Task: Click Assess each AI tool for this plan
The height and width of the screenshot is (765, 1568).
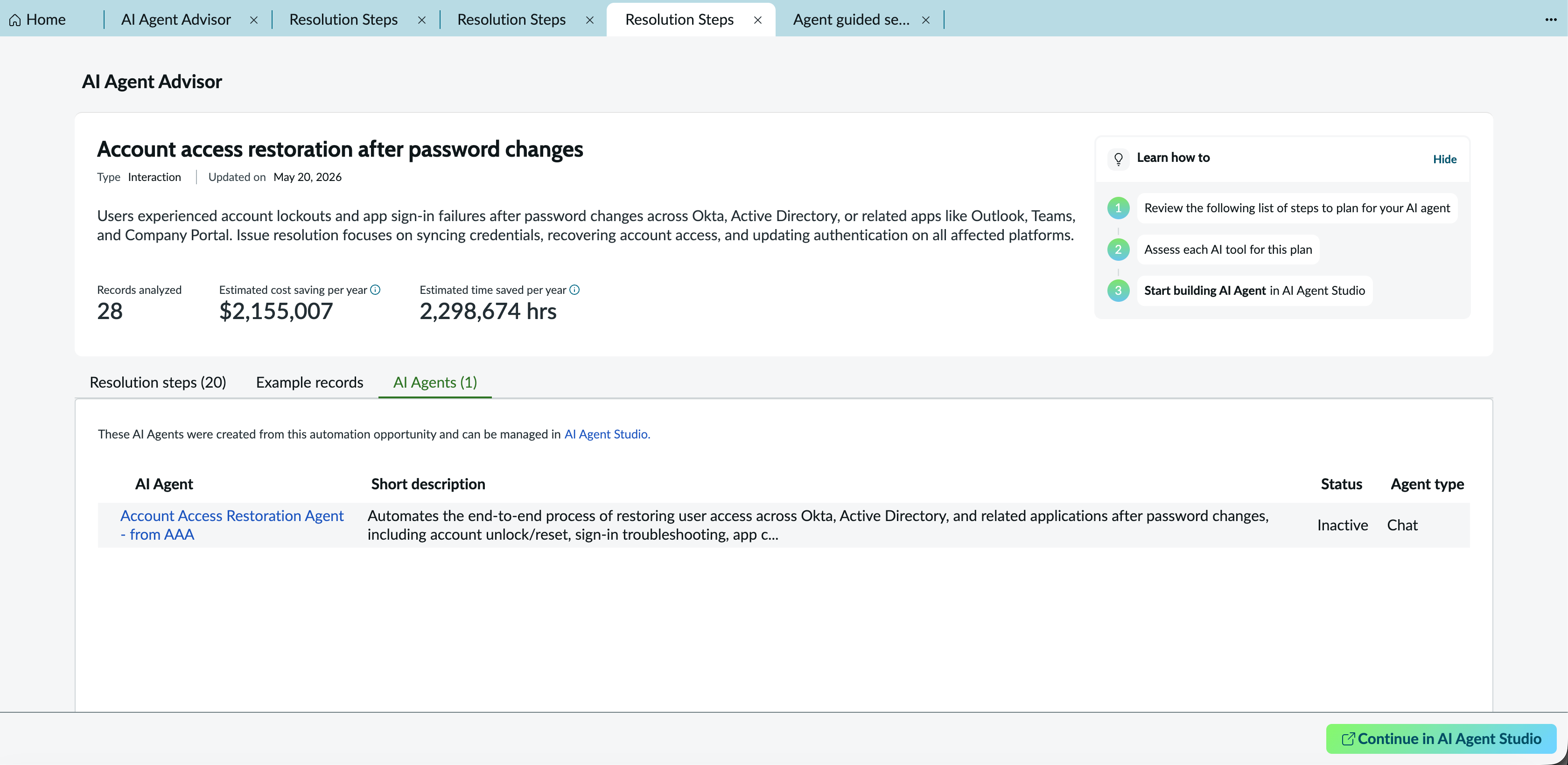Action: pos(1228,250)
